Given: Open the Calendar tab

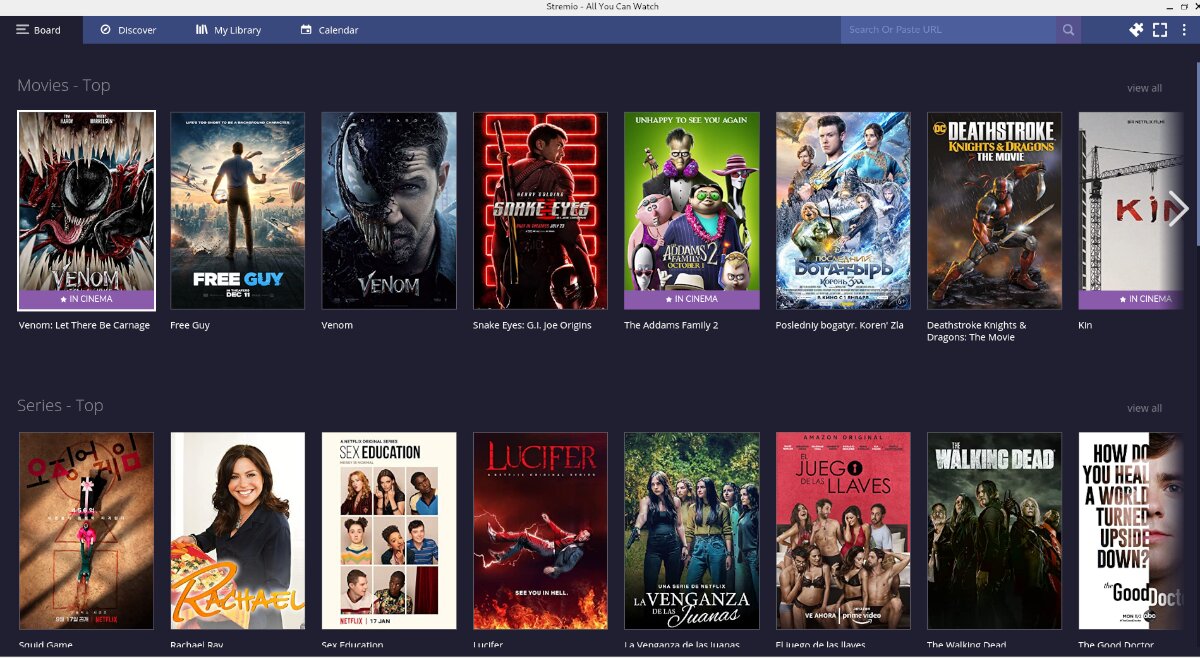Looking at the screenshot, I should (x=329, y=30).
